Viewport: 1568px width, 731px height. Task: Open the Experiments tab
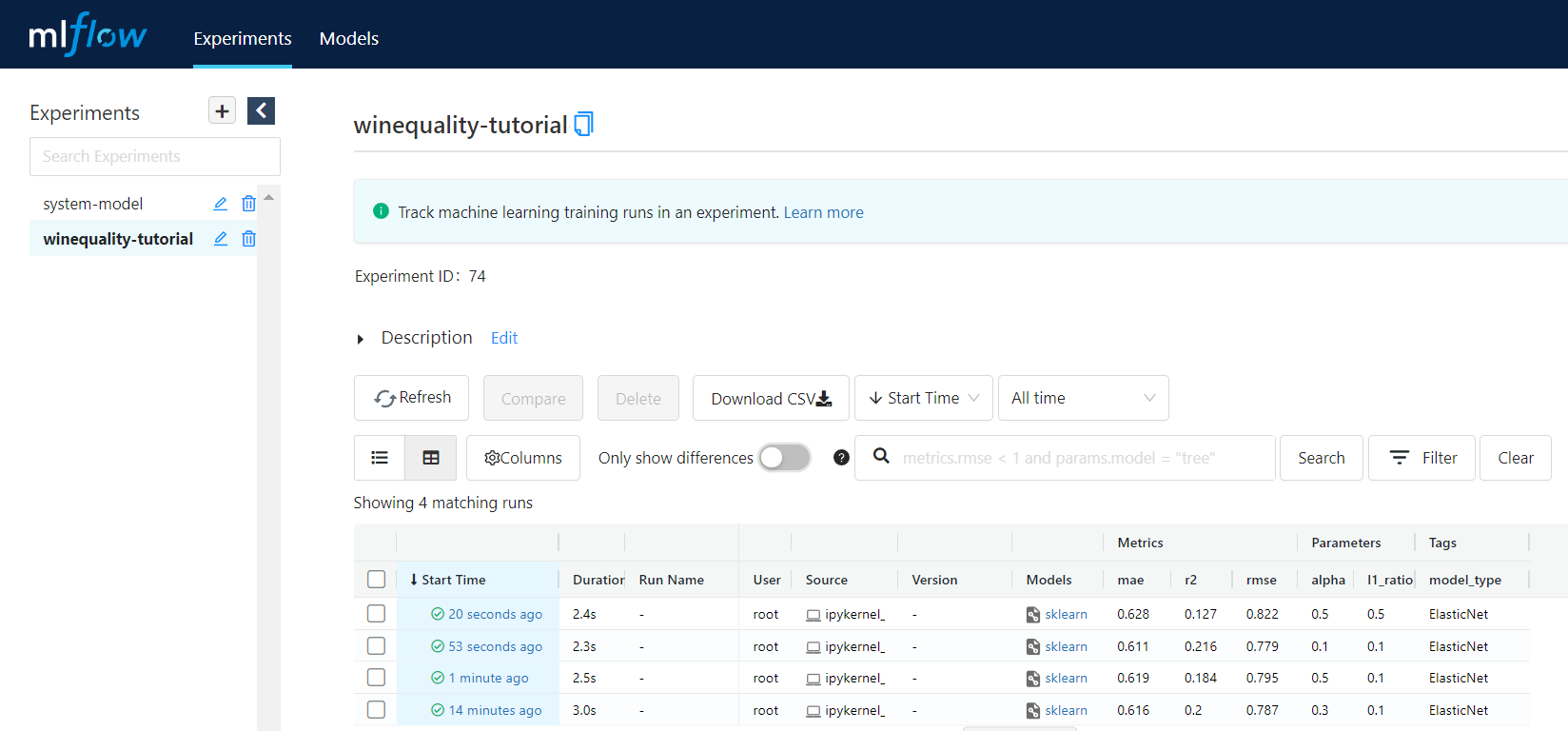(x=243, y=38)
